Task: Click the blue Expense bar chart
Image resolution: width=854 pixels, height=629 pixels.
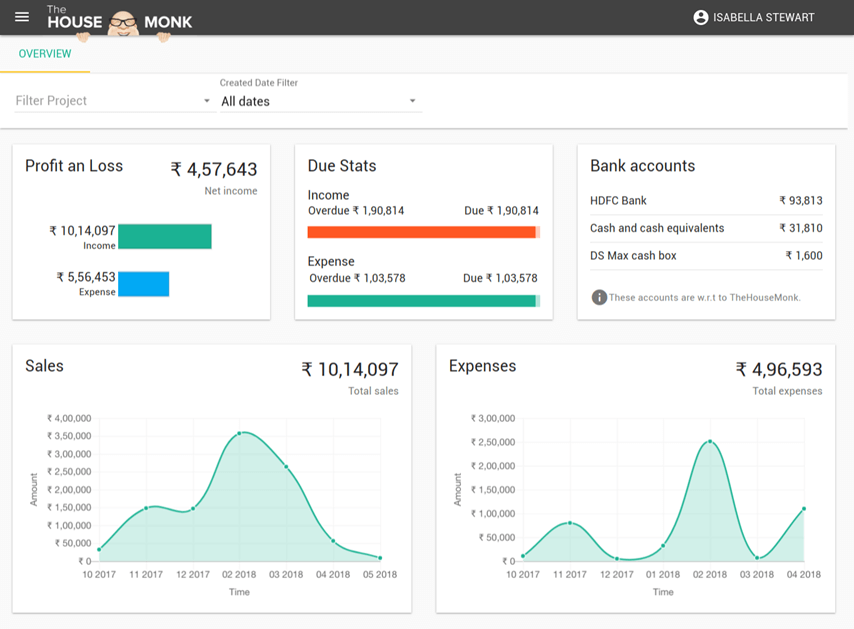Action: pyautogui.click(x=145, y=284)
